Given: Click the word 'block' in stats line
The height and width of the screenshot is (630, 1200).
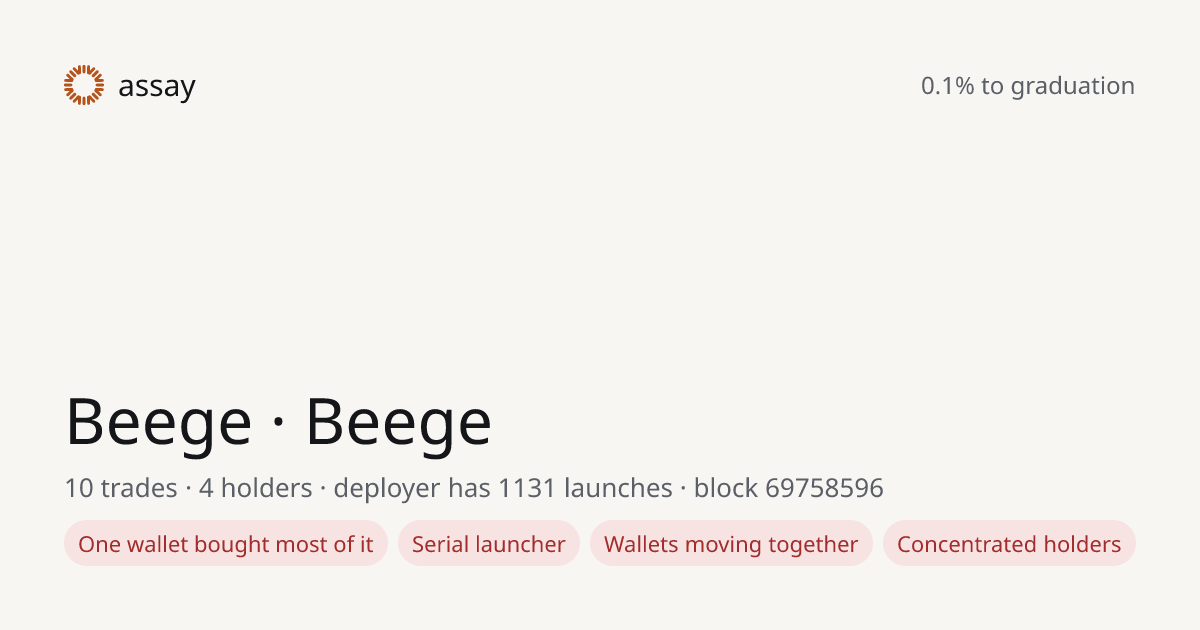Looking at the screenshot, I should pos(726,488).
